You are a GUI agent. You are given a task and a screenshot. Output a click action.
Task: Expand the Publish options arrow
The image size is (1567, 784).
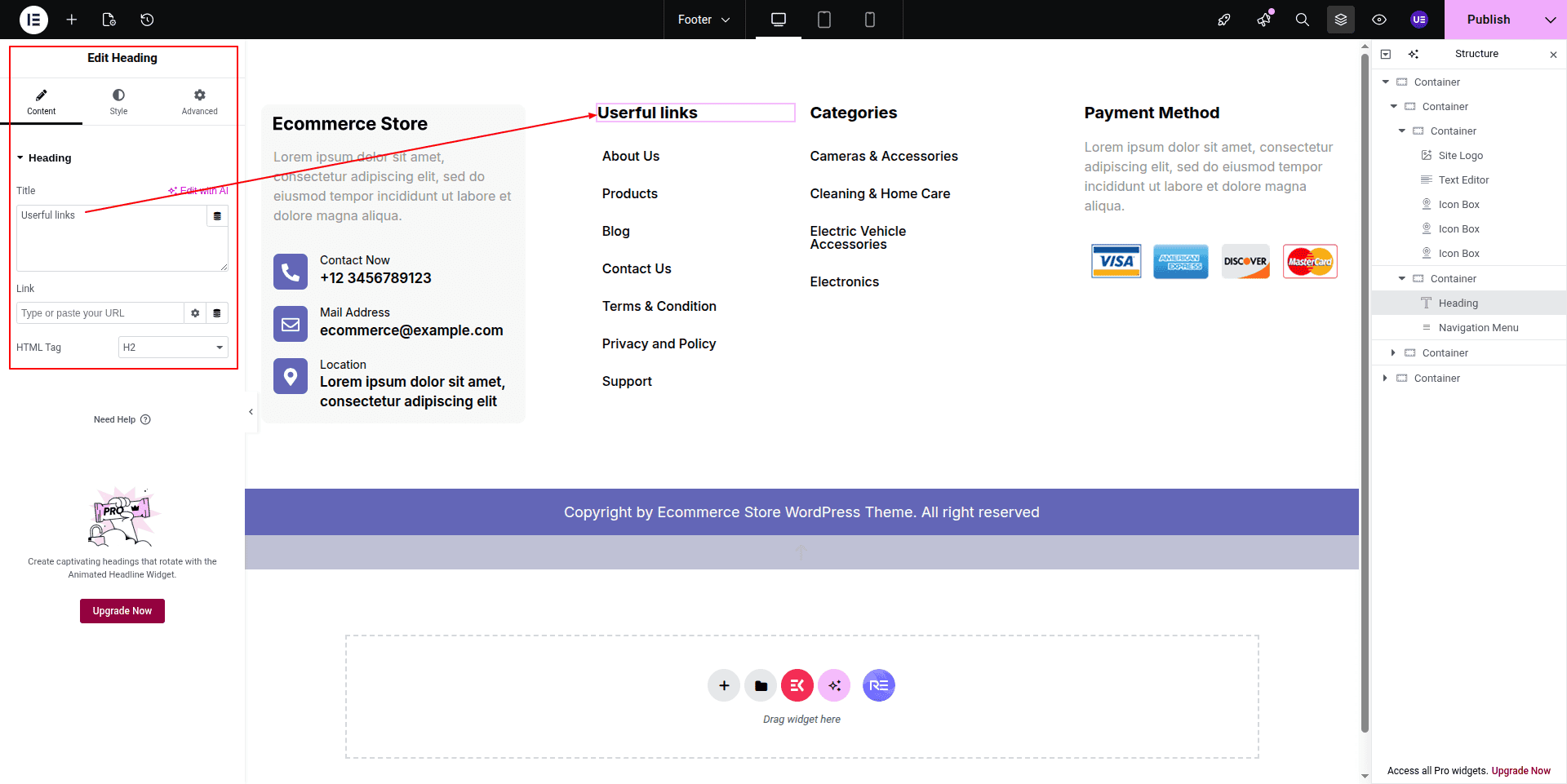pos(1550,20)
